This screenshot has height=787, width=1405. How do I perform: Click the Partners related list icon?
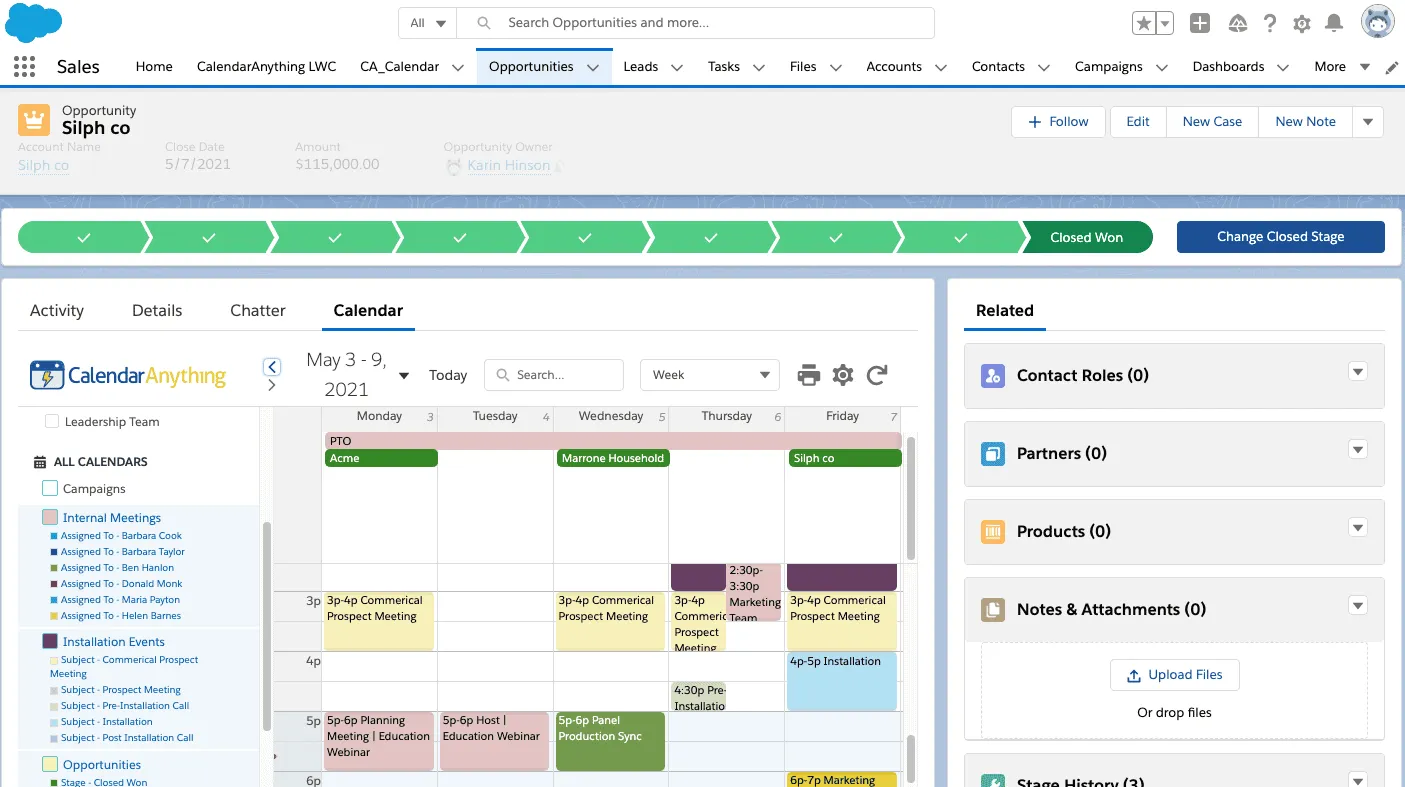pos(993,454)
